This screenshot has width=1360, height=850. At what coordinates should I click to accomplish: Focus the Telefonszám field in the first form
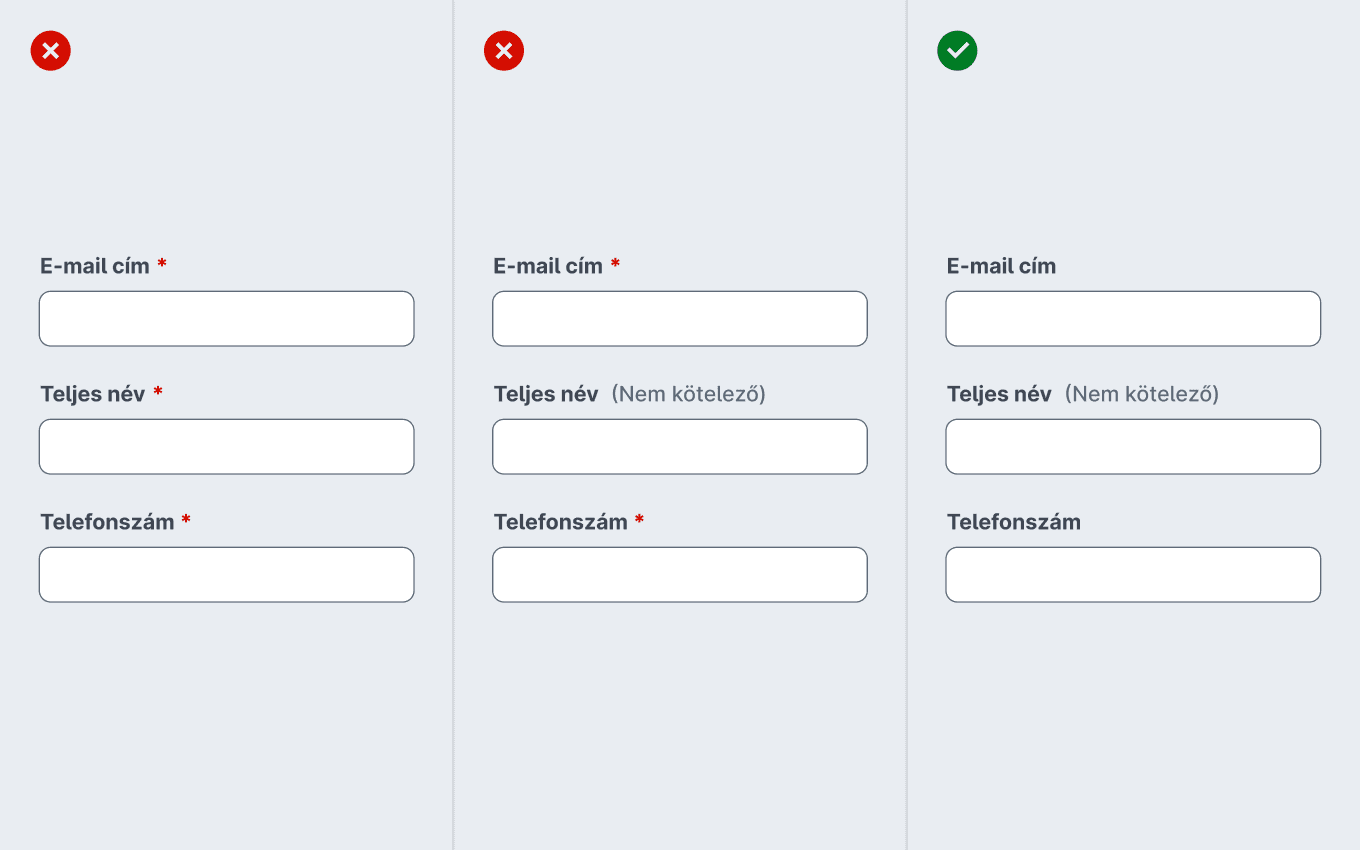[x=226, y=575]
